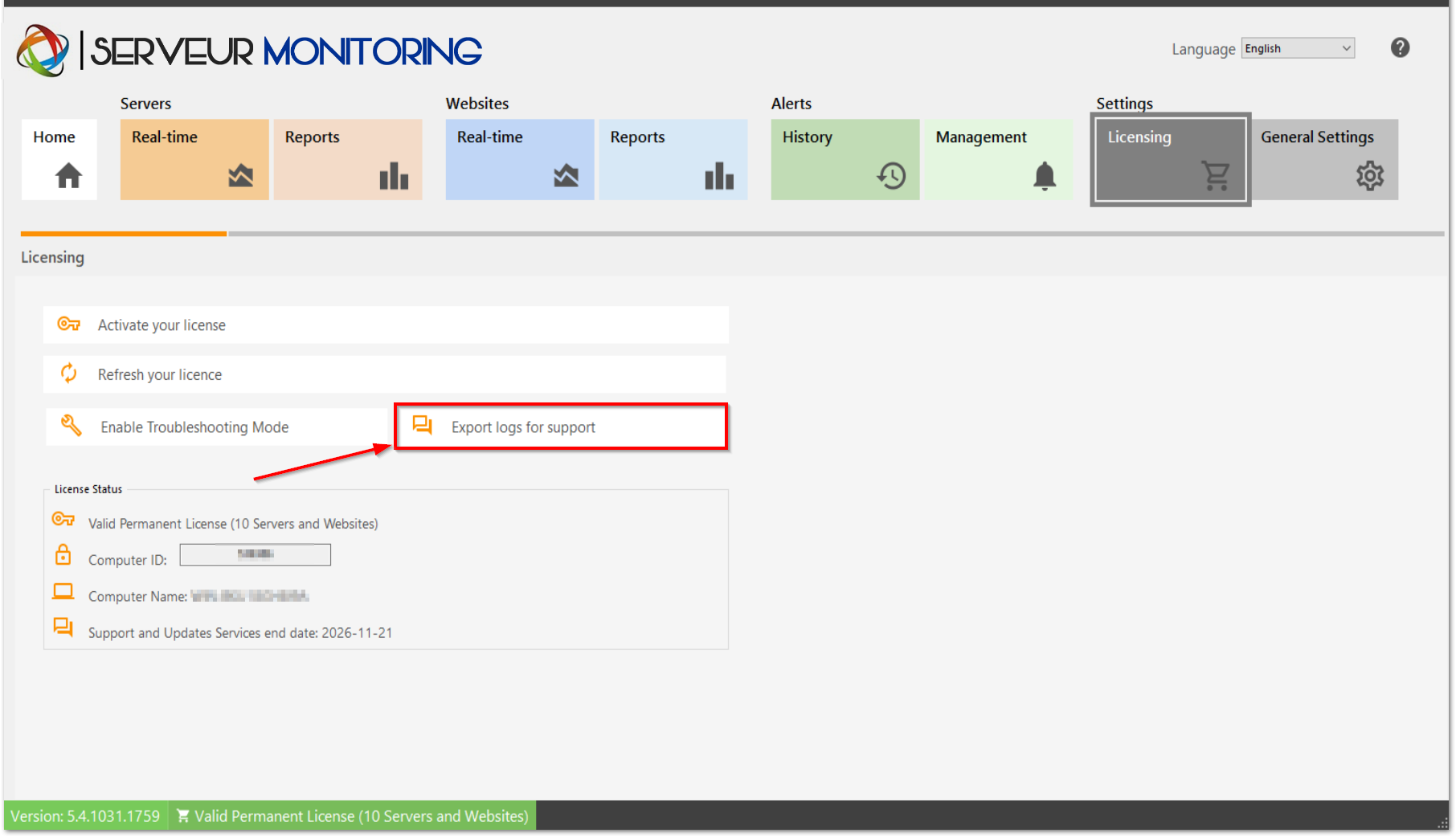Click the Websites Reports bar chart icon
The image size is (1456, 837).
(719, 175)
